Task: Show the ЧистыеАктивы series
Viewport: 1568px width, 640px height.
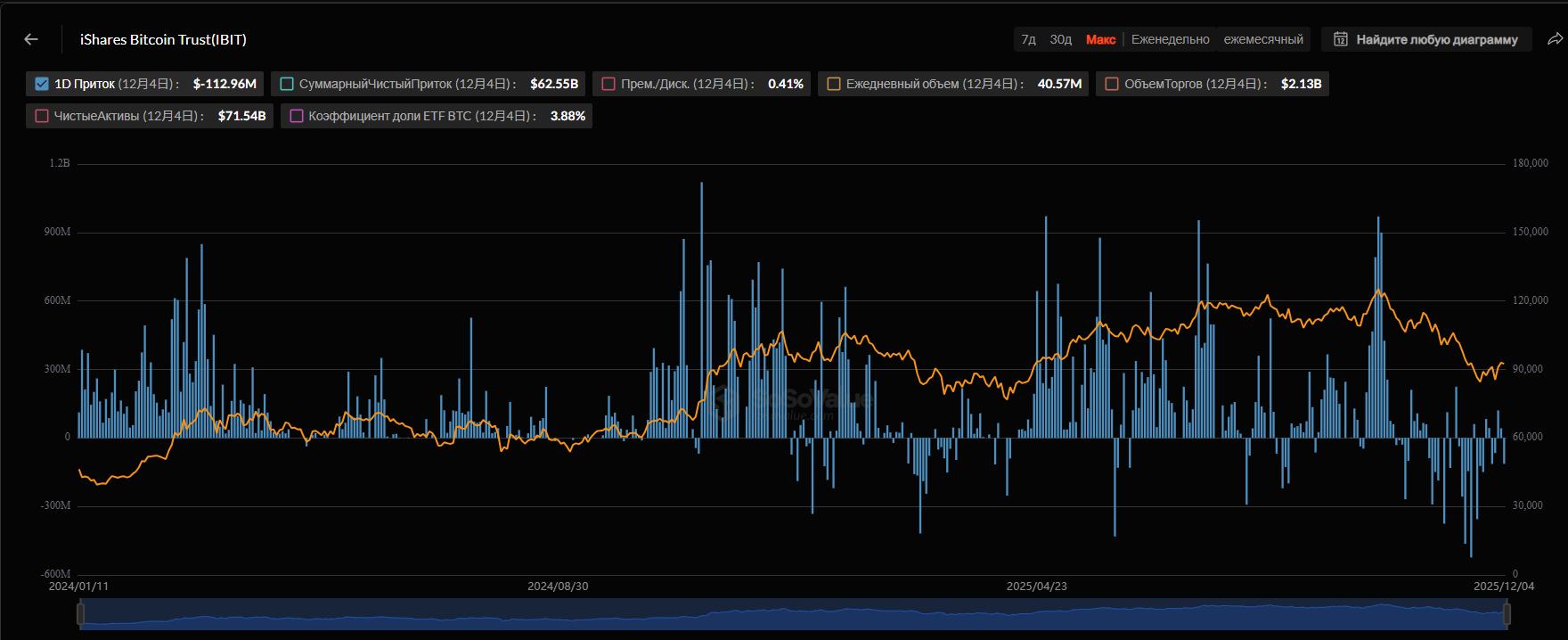Action: point(42,116)
